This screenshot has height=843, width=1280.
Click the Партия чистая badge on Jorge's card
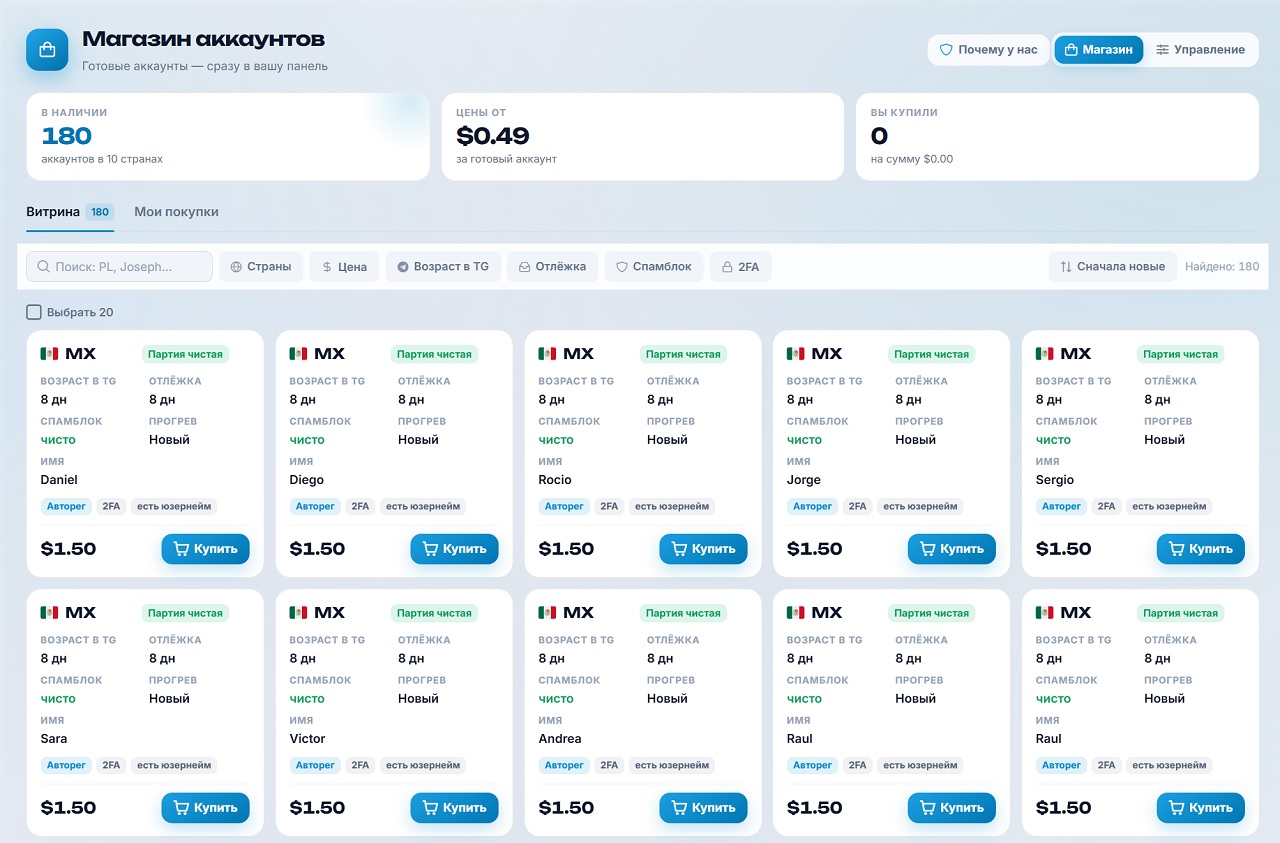coord(931,354)
